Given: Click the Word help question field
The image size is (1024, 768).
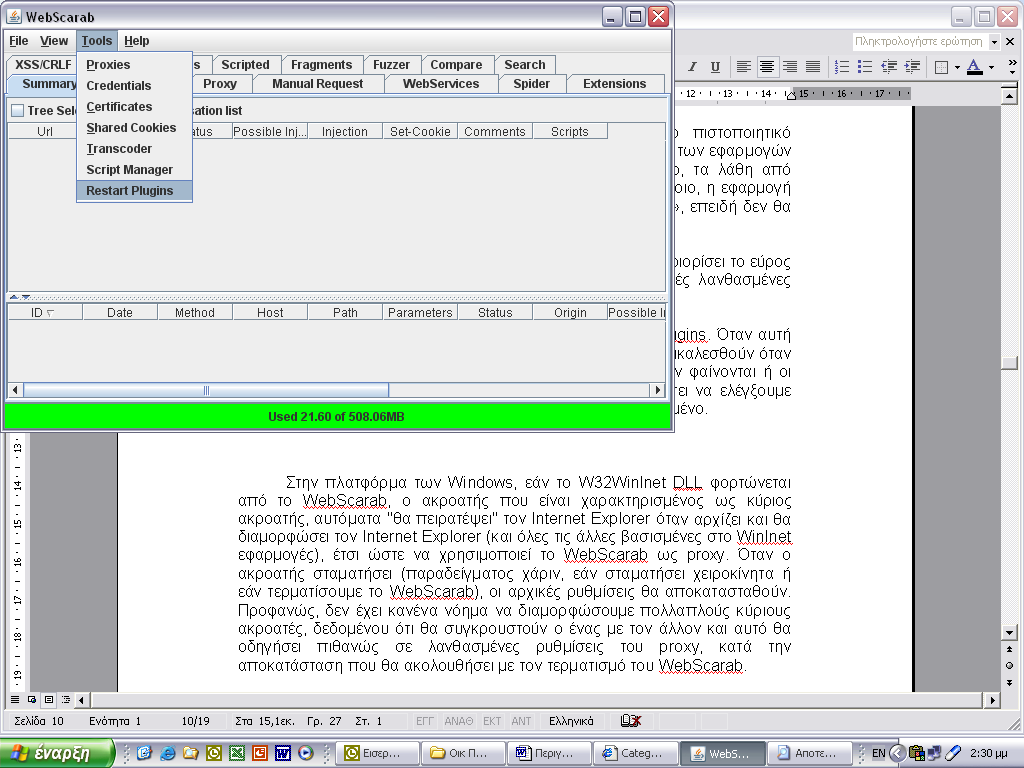Looking at the screenshot, I should click(920, 42).
